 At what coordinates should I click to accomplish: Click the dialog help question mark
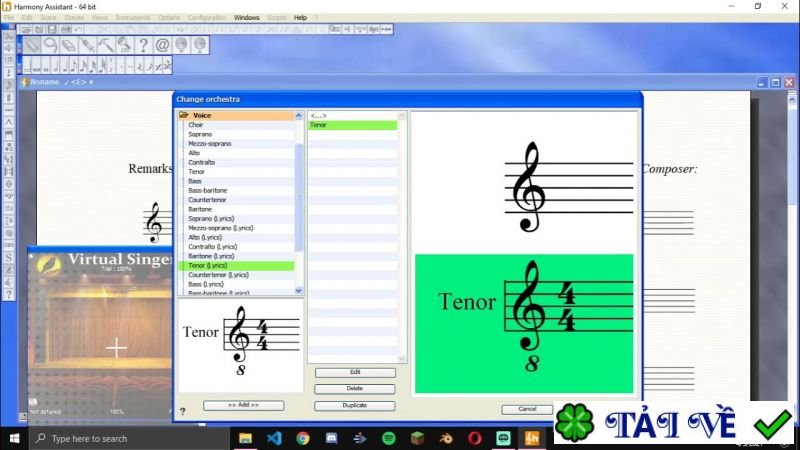(183, 411)
